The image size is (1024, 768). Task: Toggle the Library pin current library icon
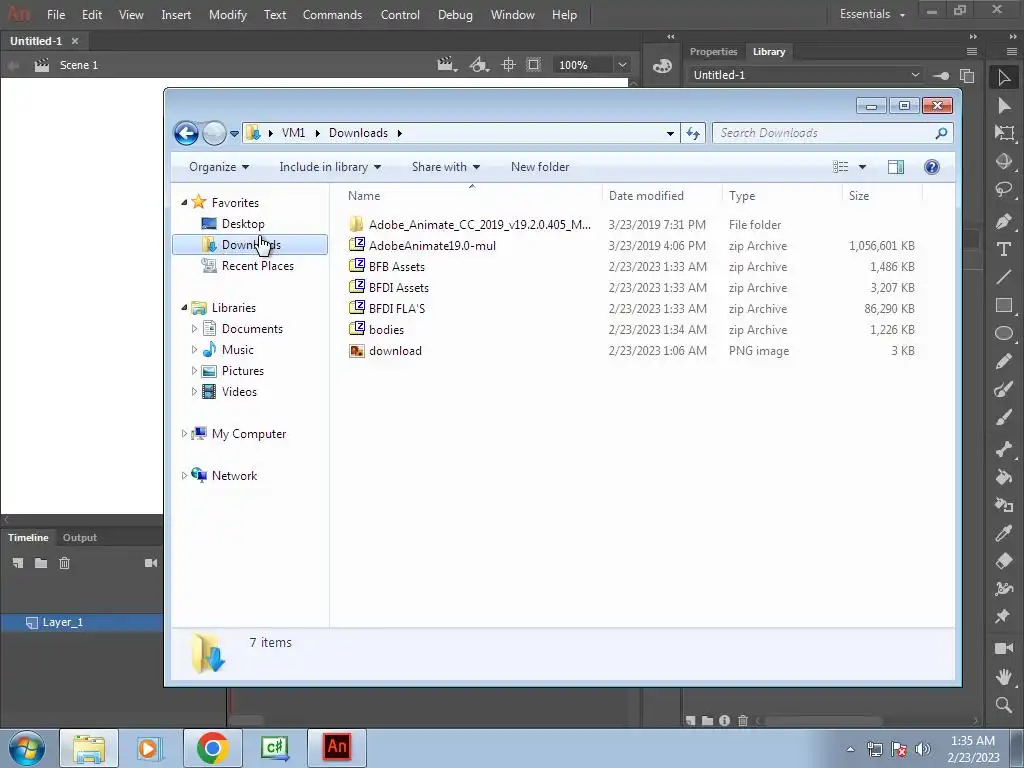click(x=941, y=75)
